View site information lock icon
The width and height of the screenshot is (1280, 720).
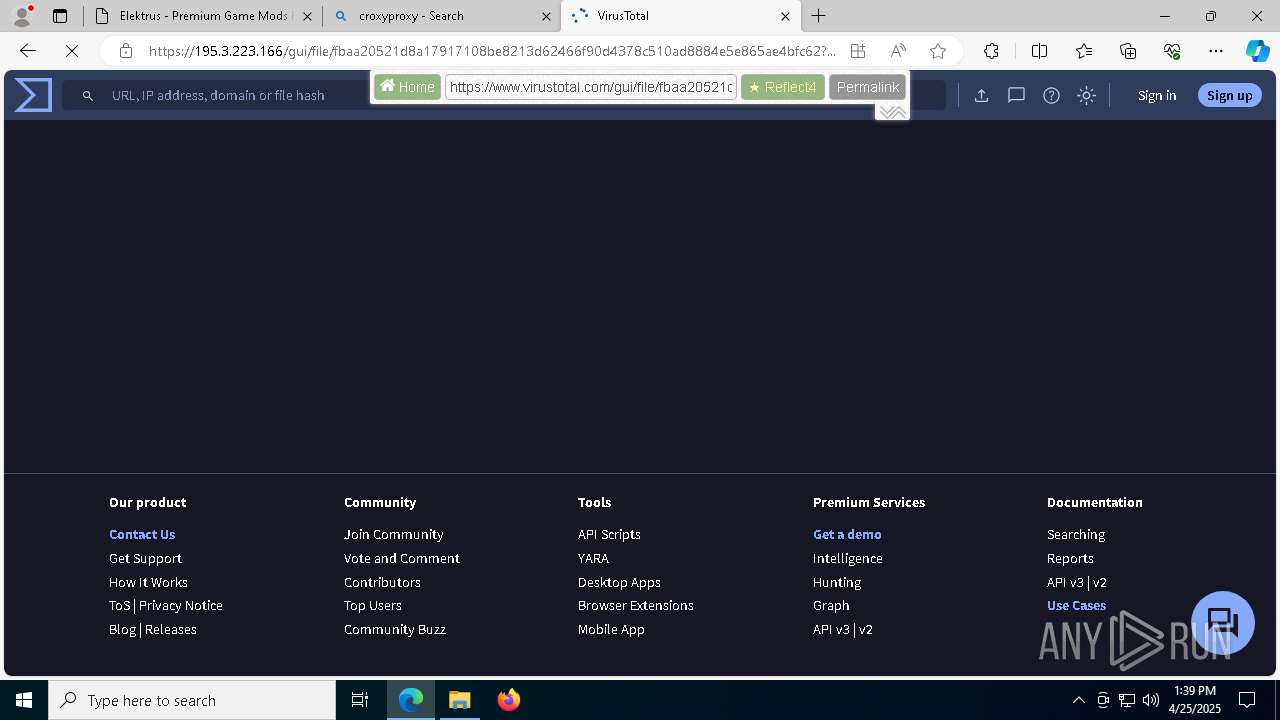125,51
